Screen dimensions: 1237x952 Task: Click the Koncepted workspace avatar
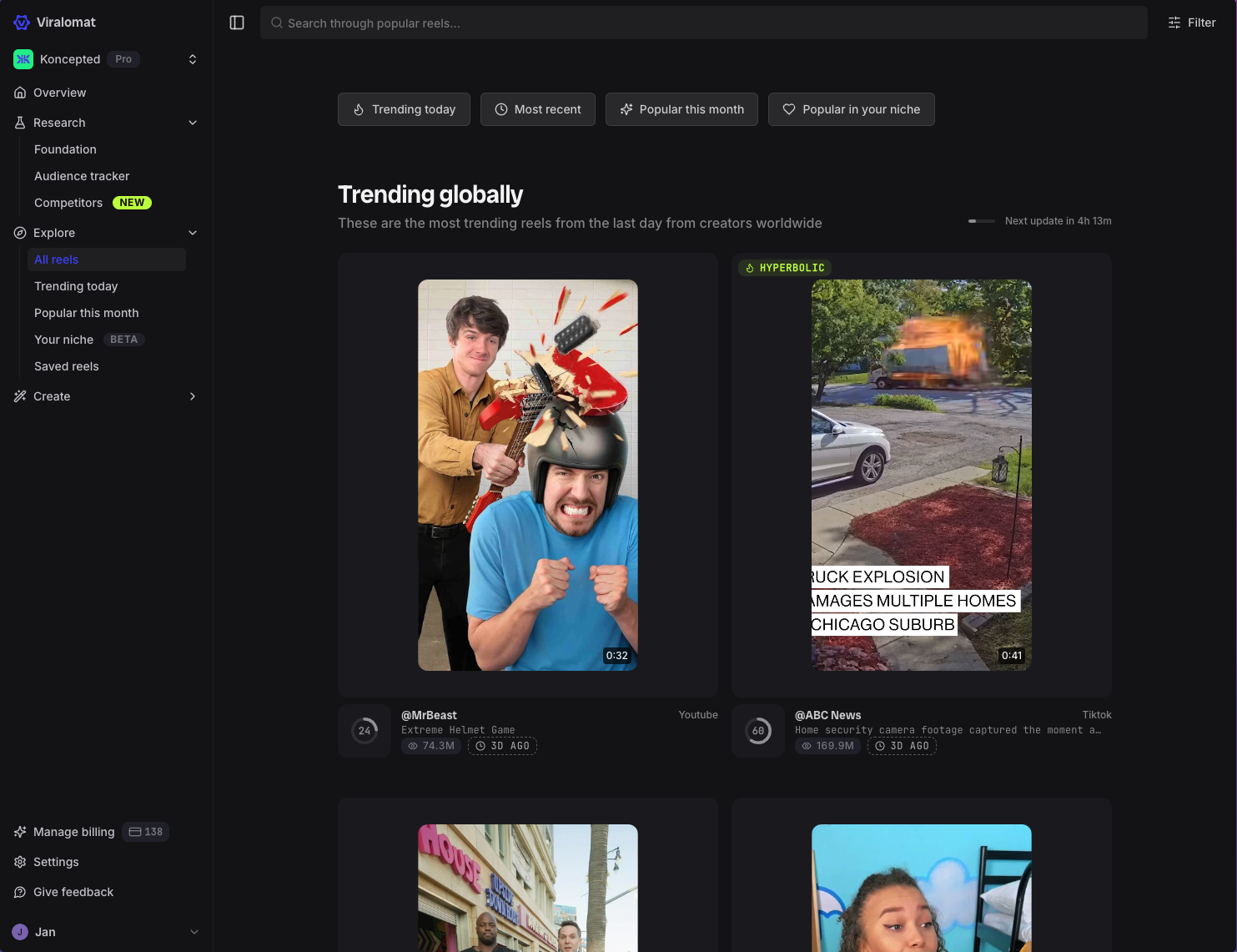click(23, 59)
